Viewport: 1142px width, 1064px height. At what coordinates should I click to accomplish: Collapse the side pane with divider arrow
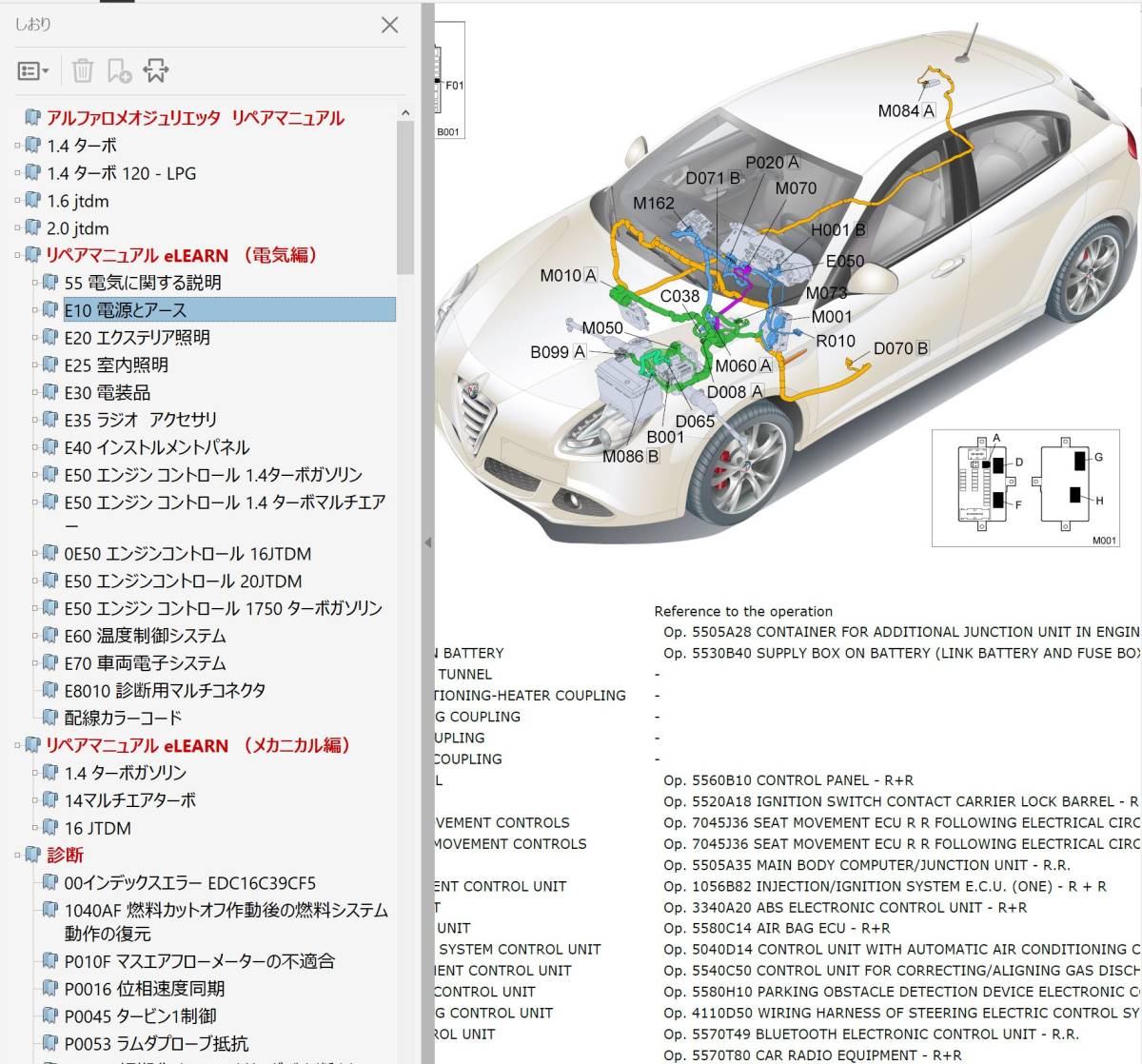coord(427,542)
